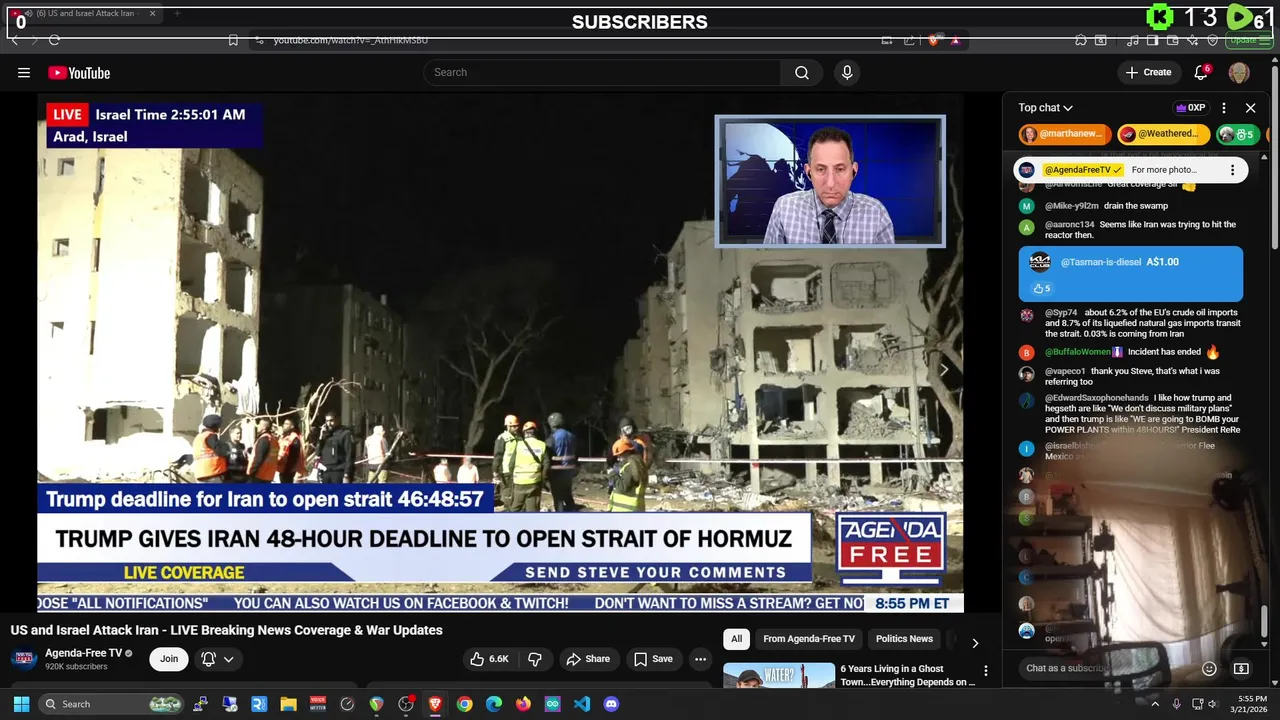The image size is (1280, 720).
Task: Open the @marthanew super chat chip
Action: tap(1065, 134)
